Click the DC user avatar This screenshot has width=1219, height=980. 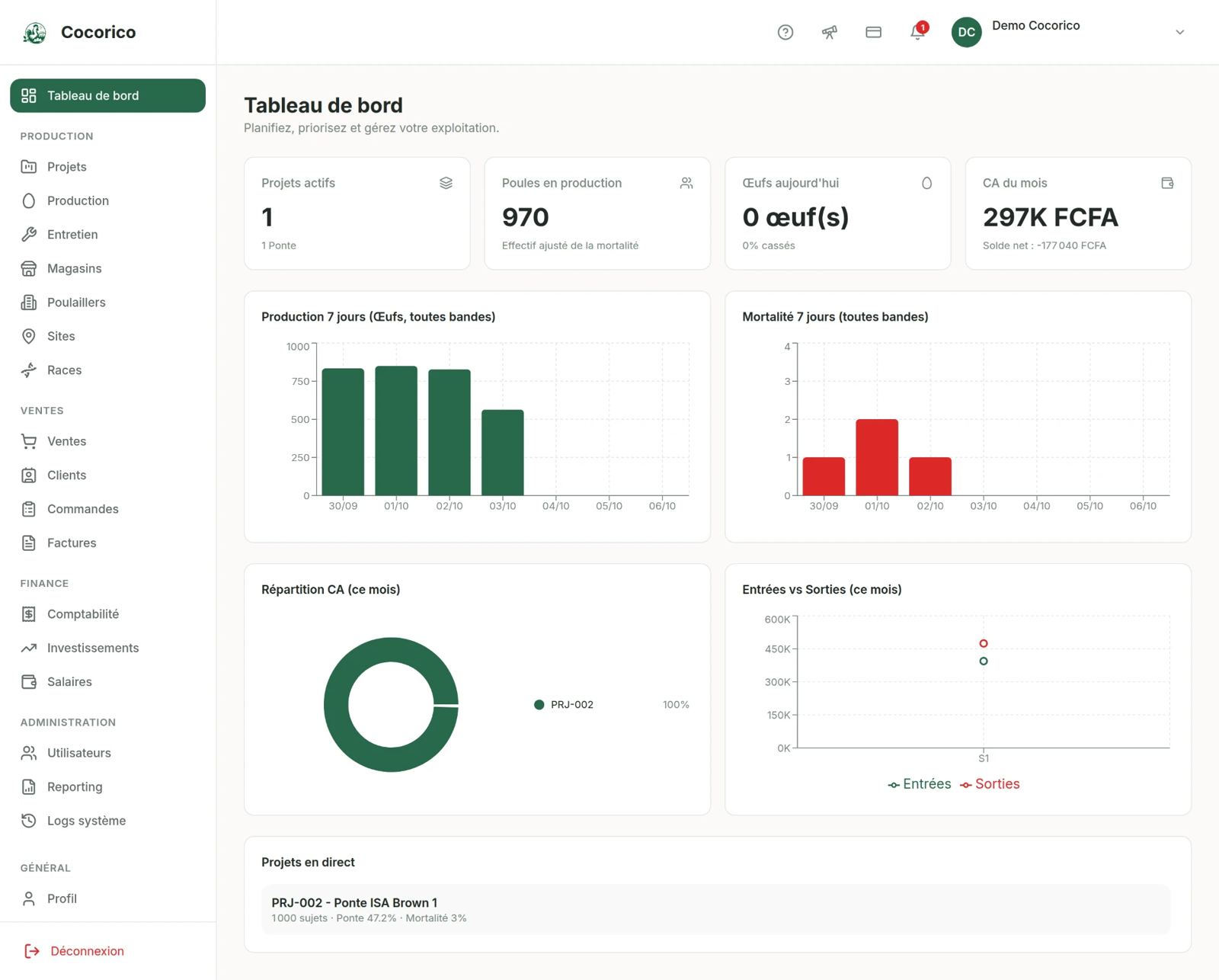(967, 32)
